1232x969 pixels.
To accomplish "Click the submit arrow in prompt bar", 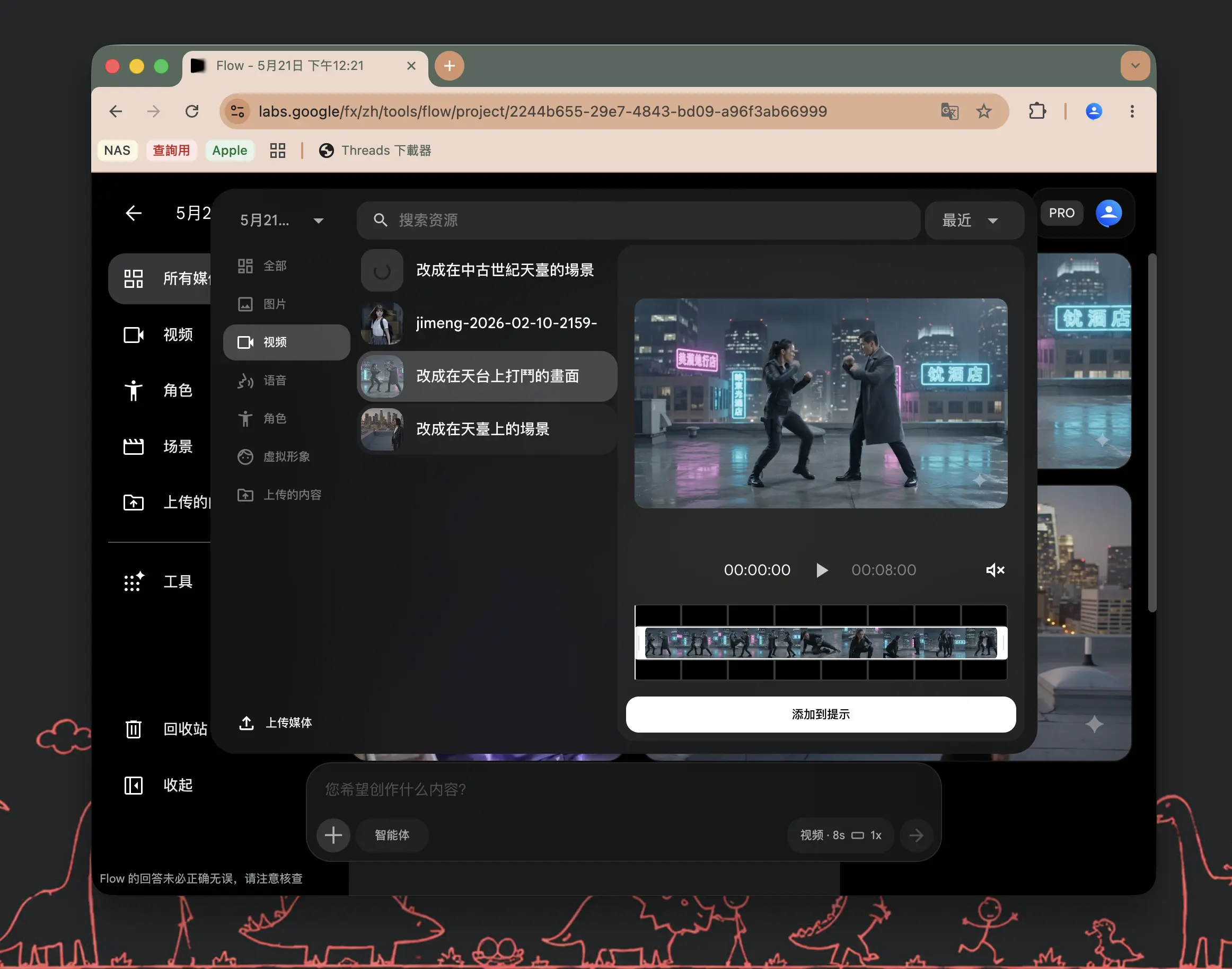I will pos(916,835).
